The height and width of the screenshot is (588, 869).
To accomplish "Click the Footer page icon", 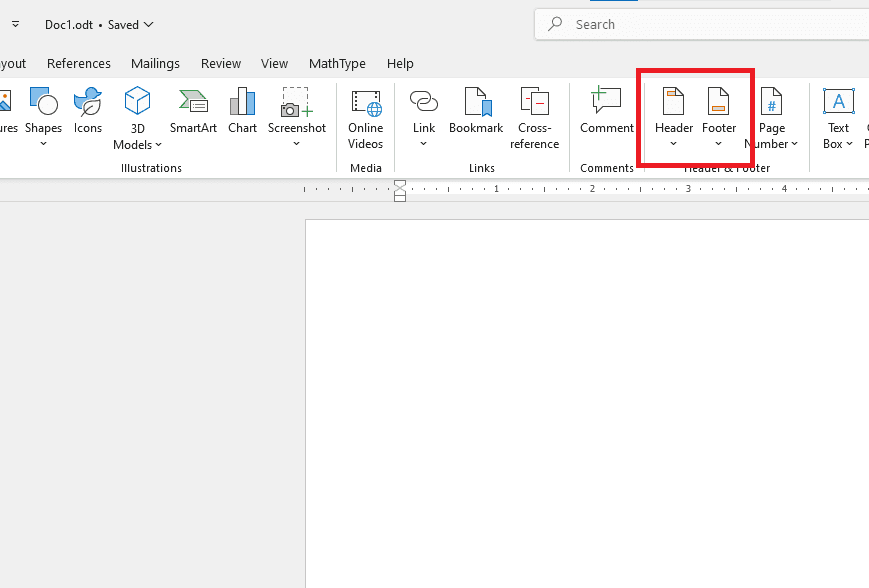I will (x=718, y=101).
